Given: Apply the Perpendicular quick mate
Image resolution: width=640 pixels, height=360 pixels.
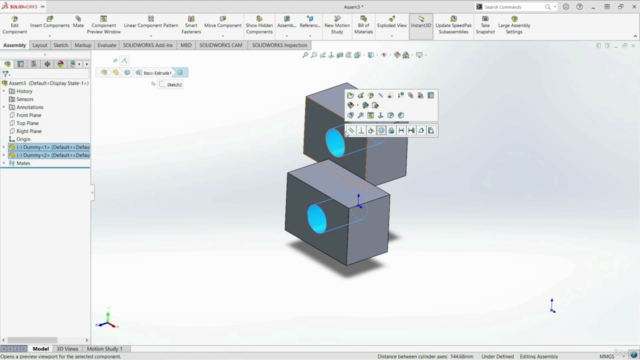Looking at the screenshot, I should click(x=361, y=131).
